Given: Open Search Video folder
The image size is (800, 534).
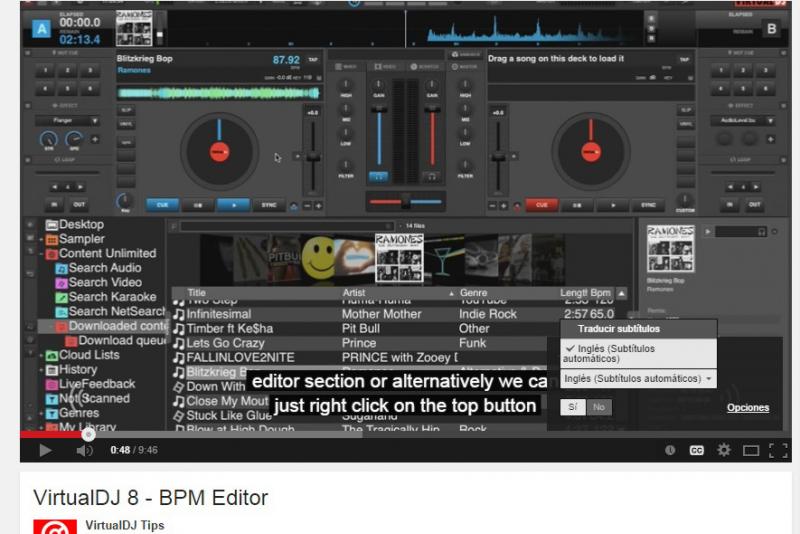Looking at the screenshot, I should pyautogui.click(x=98, y=282).
